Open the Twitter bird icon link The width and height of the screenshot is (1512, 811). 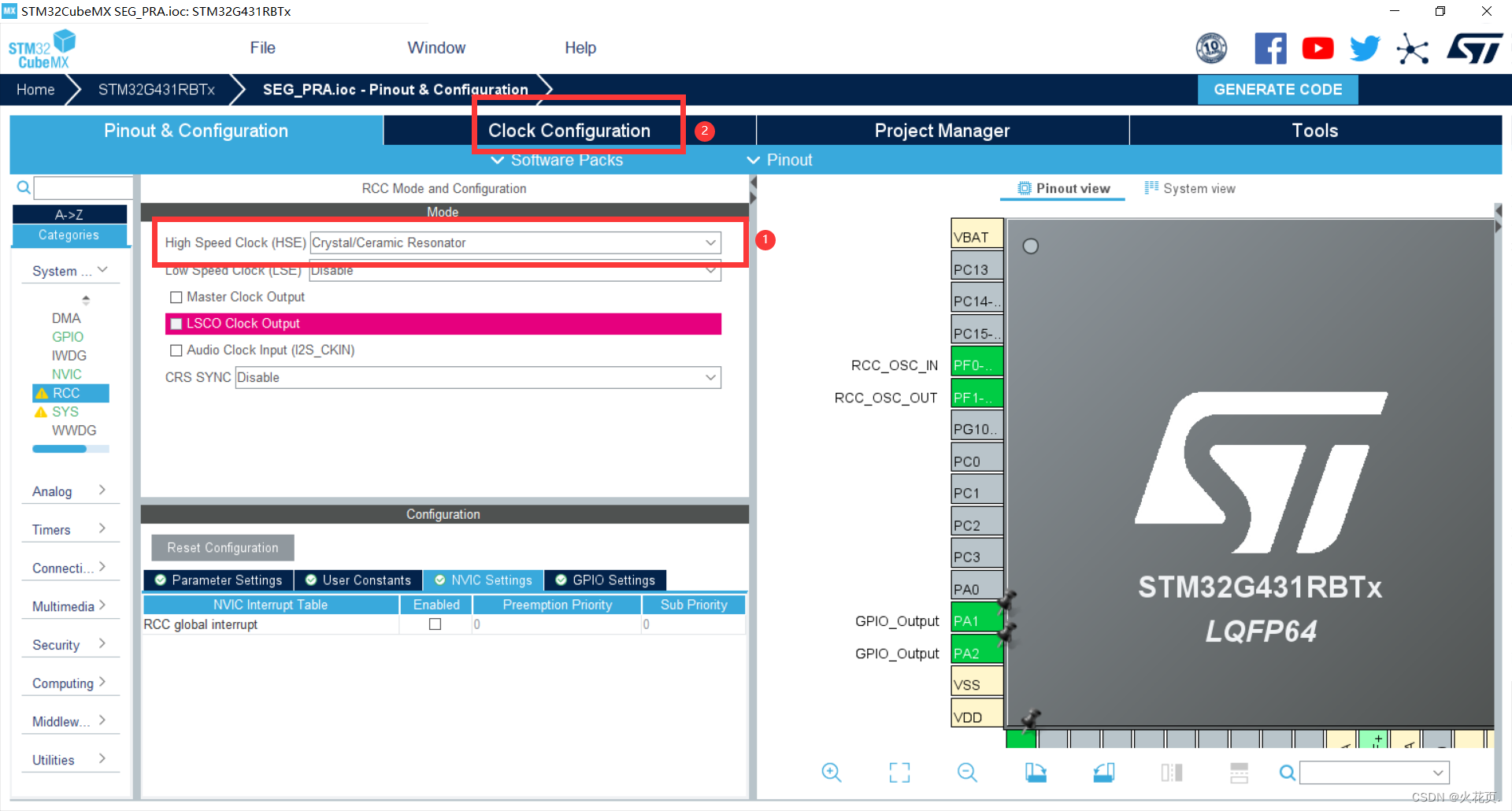click(x=1365, y=49)
